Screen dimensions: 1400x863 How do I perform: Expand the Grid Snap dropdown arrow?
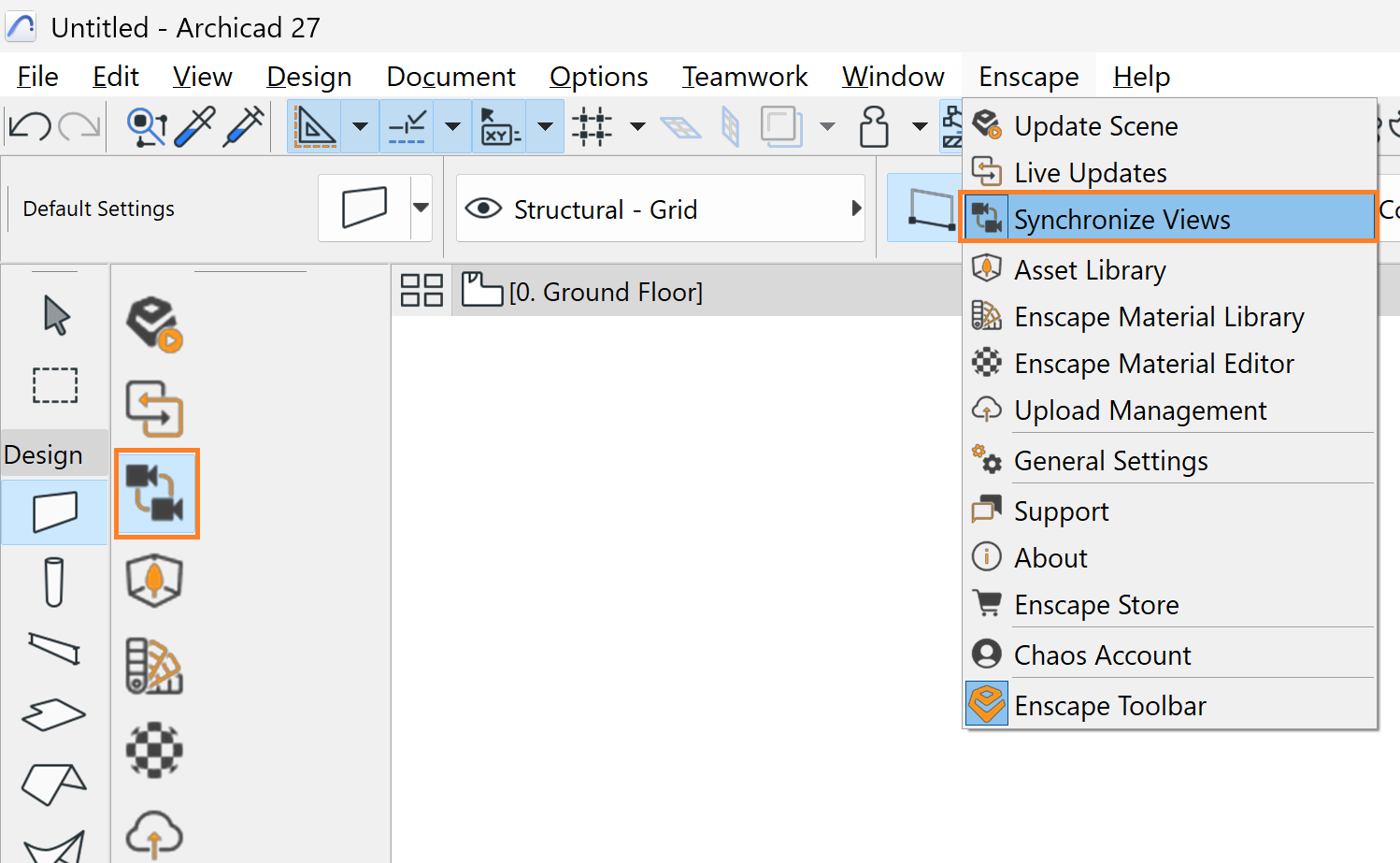pyautogui.click(x=637, y=126)
